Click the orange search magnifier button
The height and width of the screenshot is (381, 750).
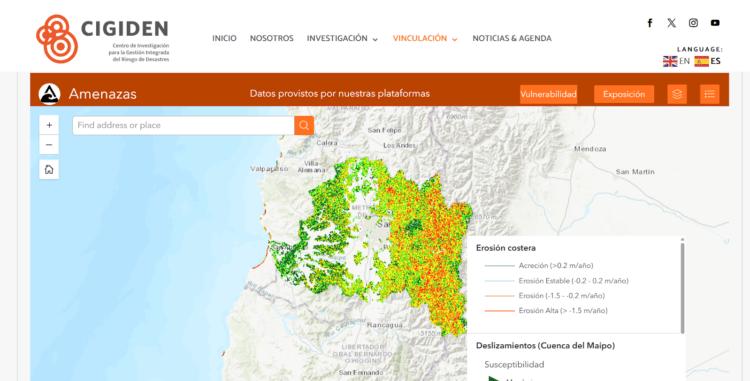[x=304, y=125]
